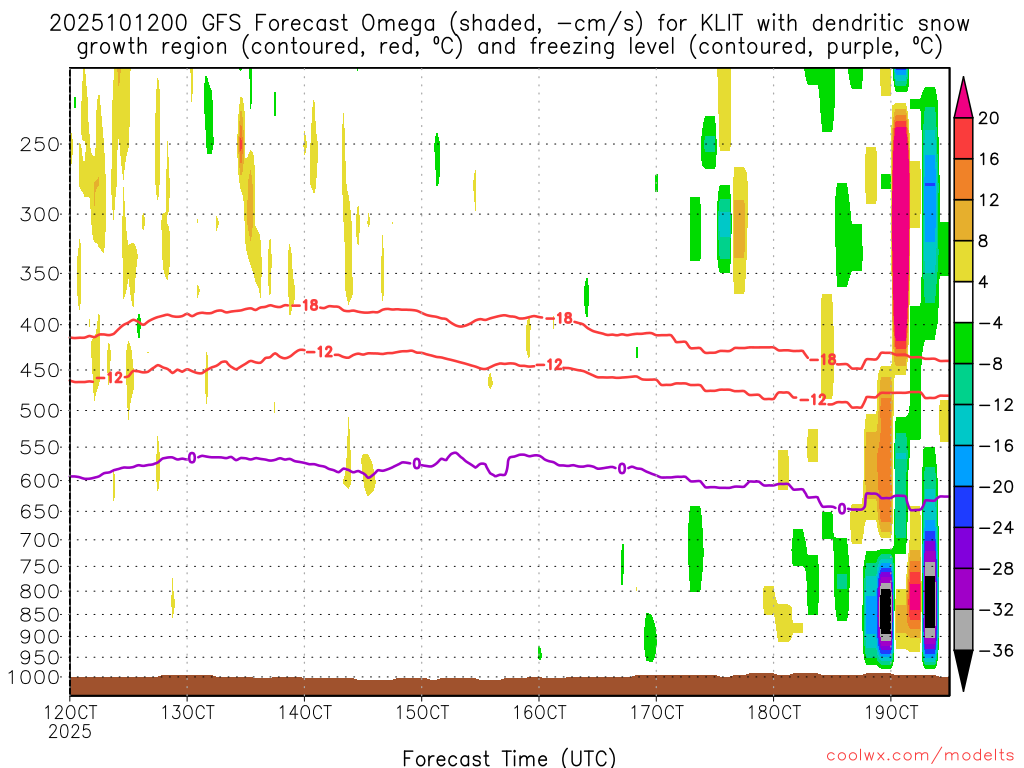Click the 250 pressure level label

click(x=40, y=144)
